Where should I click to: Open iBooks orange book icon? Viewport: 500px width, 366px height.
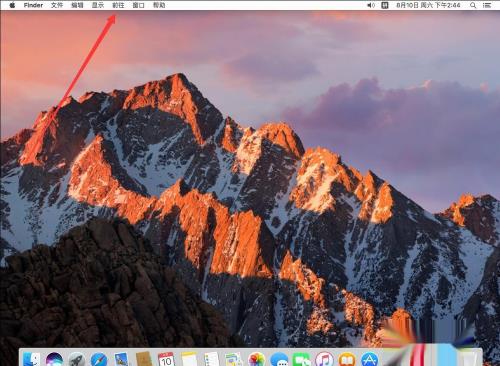click(x=347, y=360)
